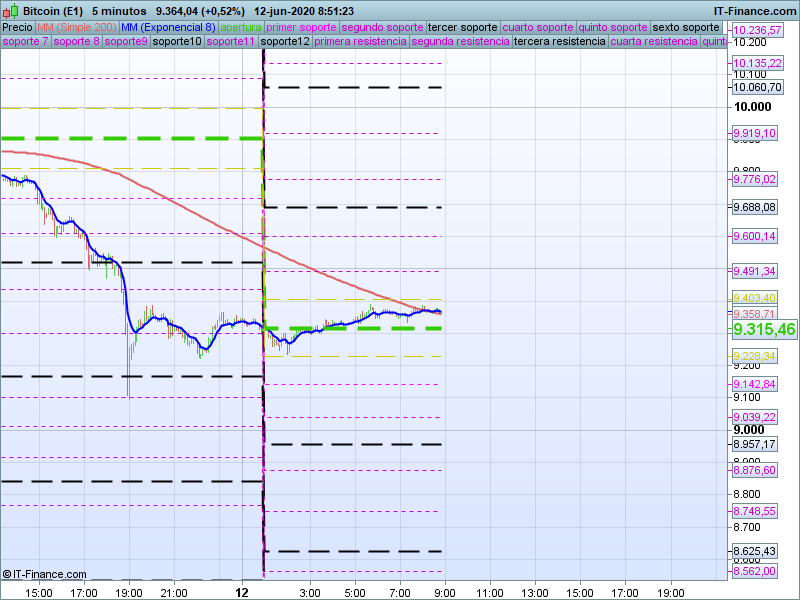Click the apertura indicator label

coord(241,27)
